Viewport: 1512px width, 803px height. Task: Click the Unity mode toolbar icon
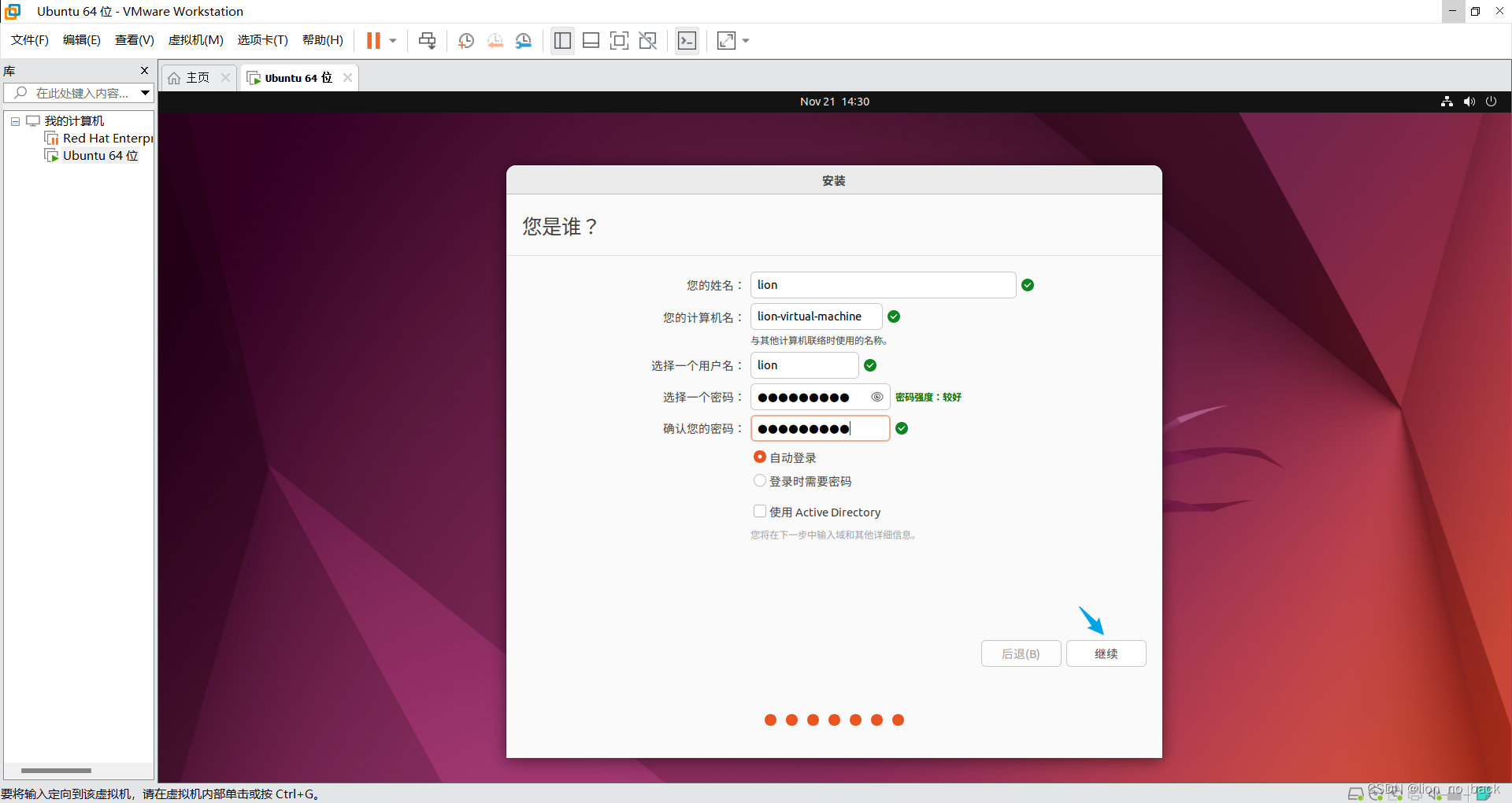click(x=648, y=41)
